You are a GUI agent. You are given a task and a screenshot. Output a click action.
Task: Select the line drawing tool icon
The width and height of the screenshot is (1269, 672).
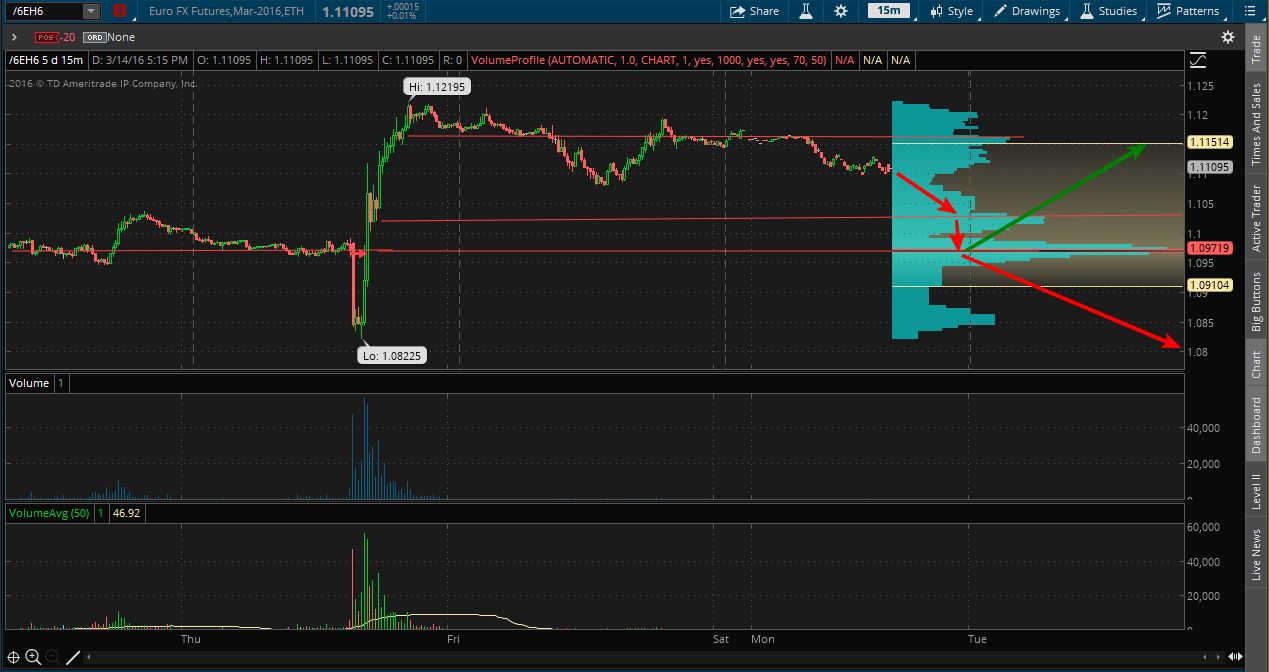tap(73, 657)
